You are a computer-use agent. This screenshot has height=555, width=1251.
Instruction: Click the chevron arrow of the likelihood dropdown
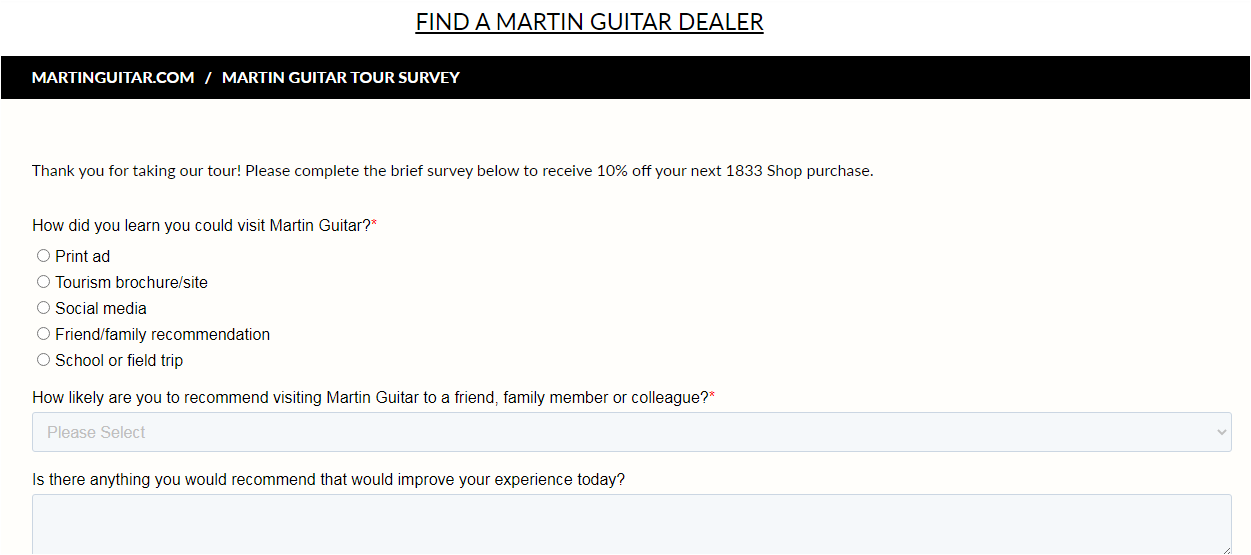coord(1220,432)
